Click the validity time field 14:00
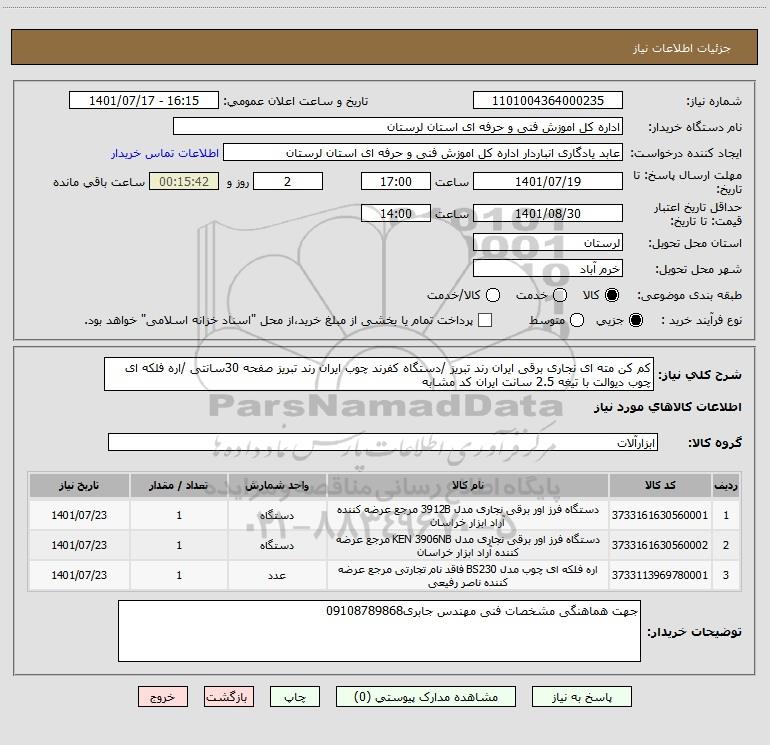 coord(396,213)
